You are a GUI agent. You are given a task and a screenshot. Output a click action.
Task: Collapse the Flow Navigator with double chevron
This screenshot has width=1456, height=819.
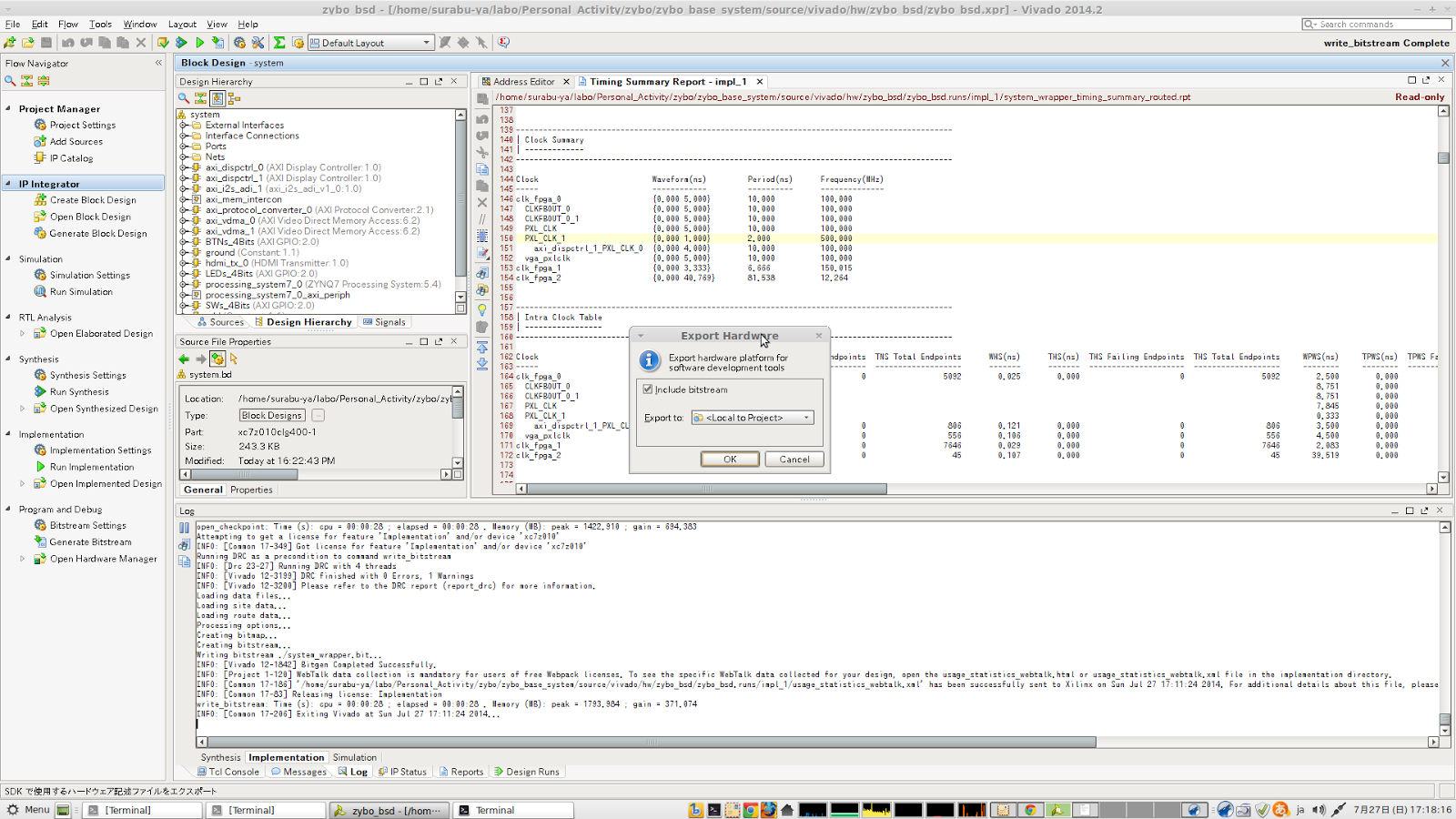[158, 63]
